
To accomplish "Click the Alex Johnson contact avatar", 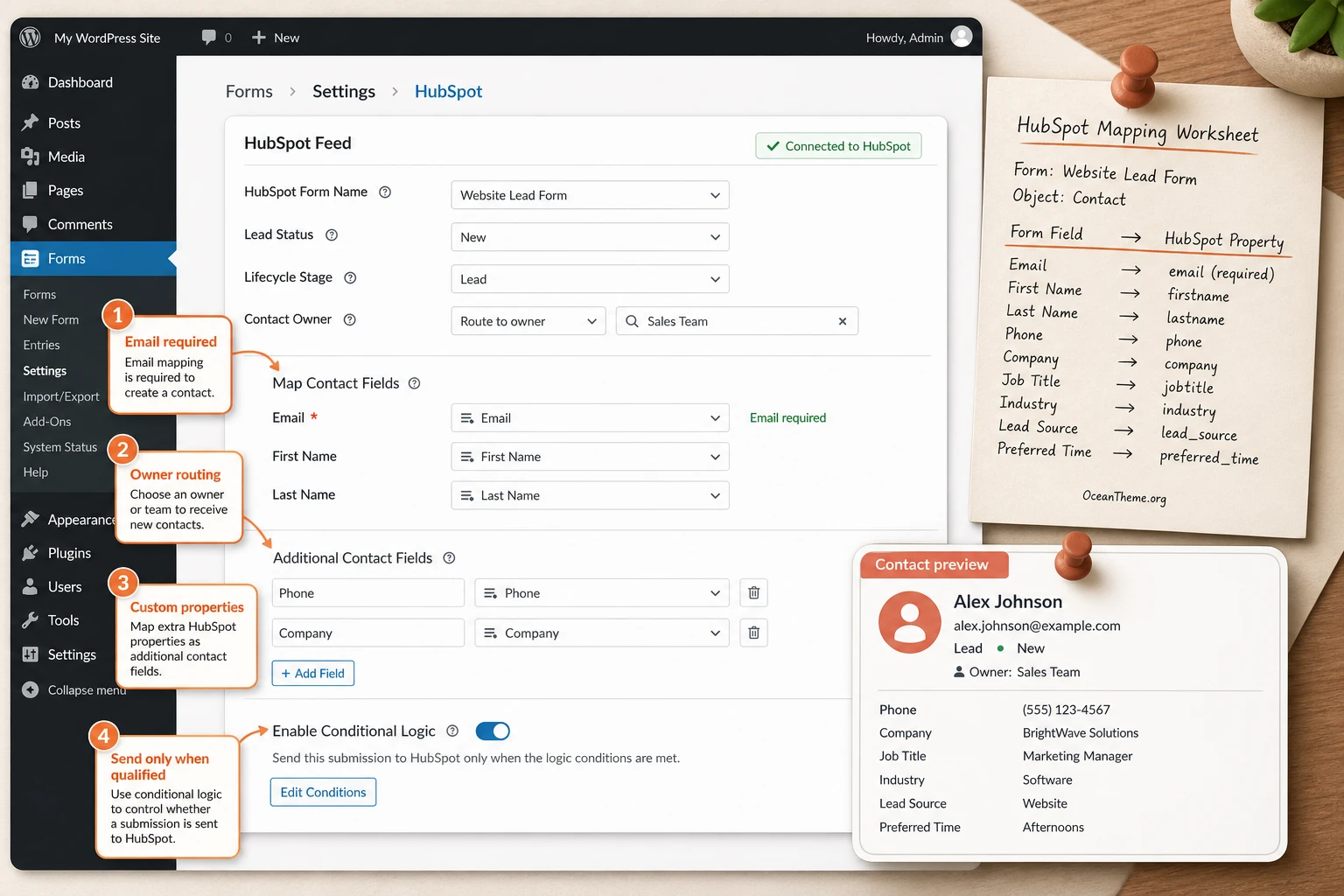I will (x=910, y=622).
